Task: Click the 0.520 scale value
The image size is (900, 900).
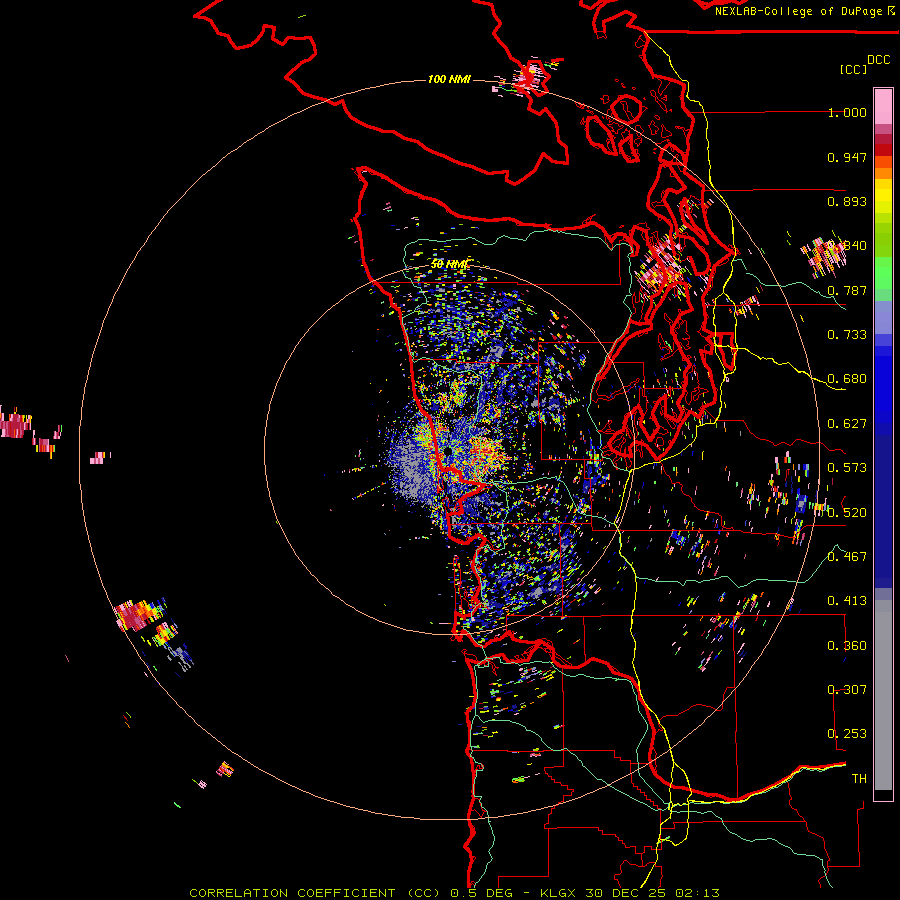Action: (847, 513)
